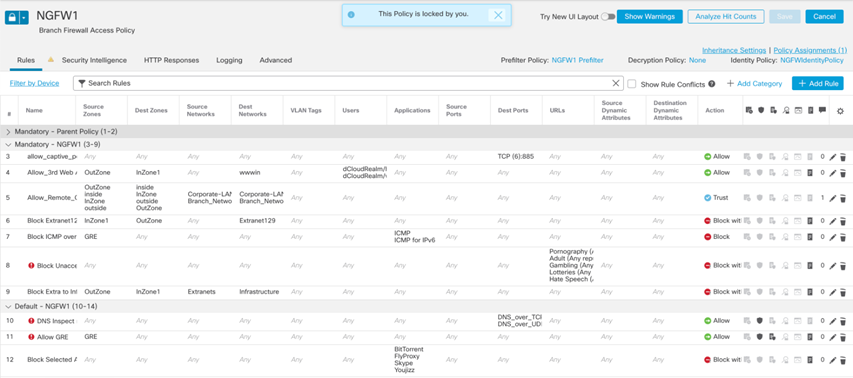Expand Mandatory - Parent Policy (1-2) section
The width and height of the screenshot is (853, 378).
point(8,132)
